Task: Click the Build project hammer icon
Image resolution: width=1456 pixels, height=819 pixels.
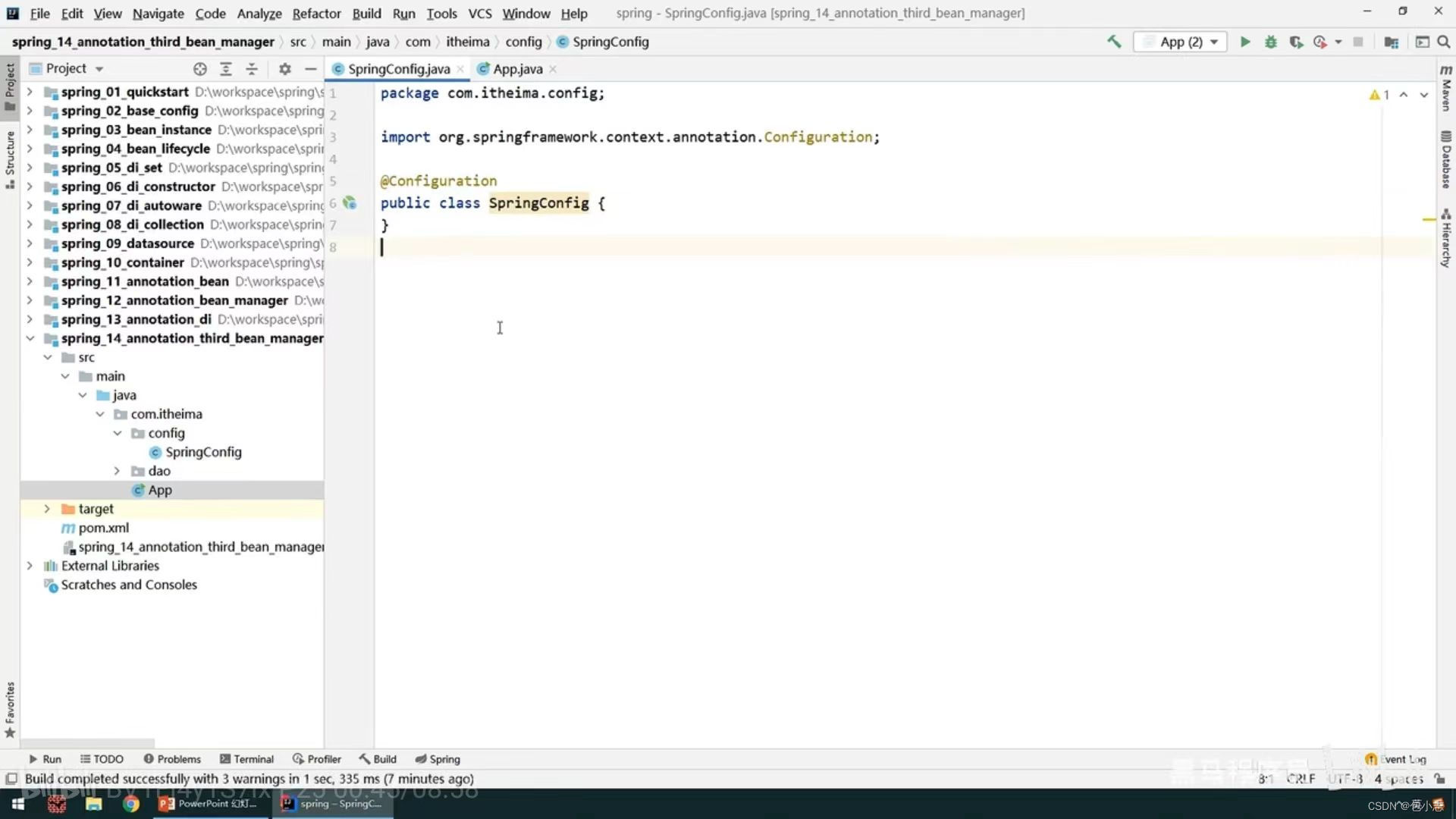Action: pos(1113,41)
